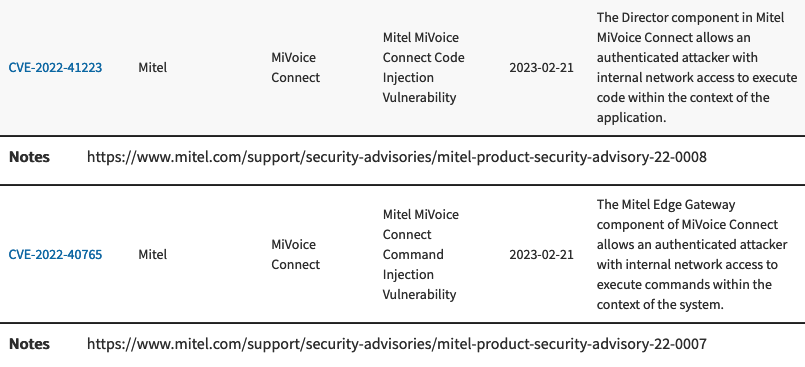This screenshot has height=367, width=805.
Task: Click Mitel vendor in first row
Action: pyautogui.click(x=152, y=67)
